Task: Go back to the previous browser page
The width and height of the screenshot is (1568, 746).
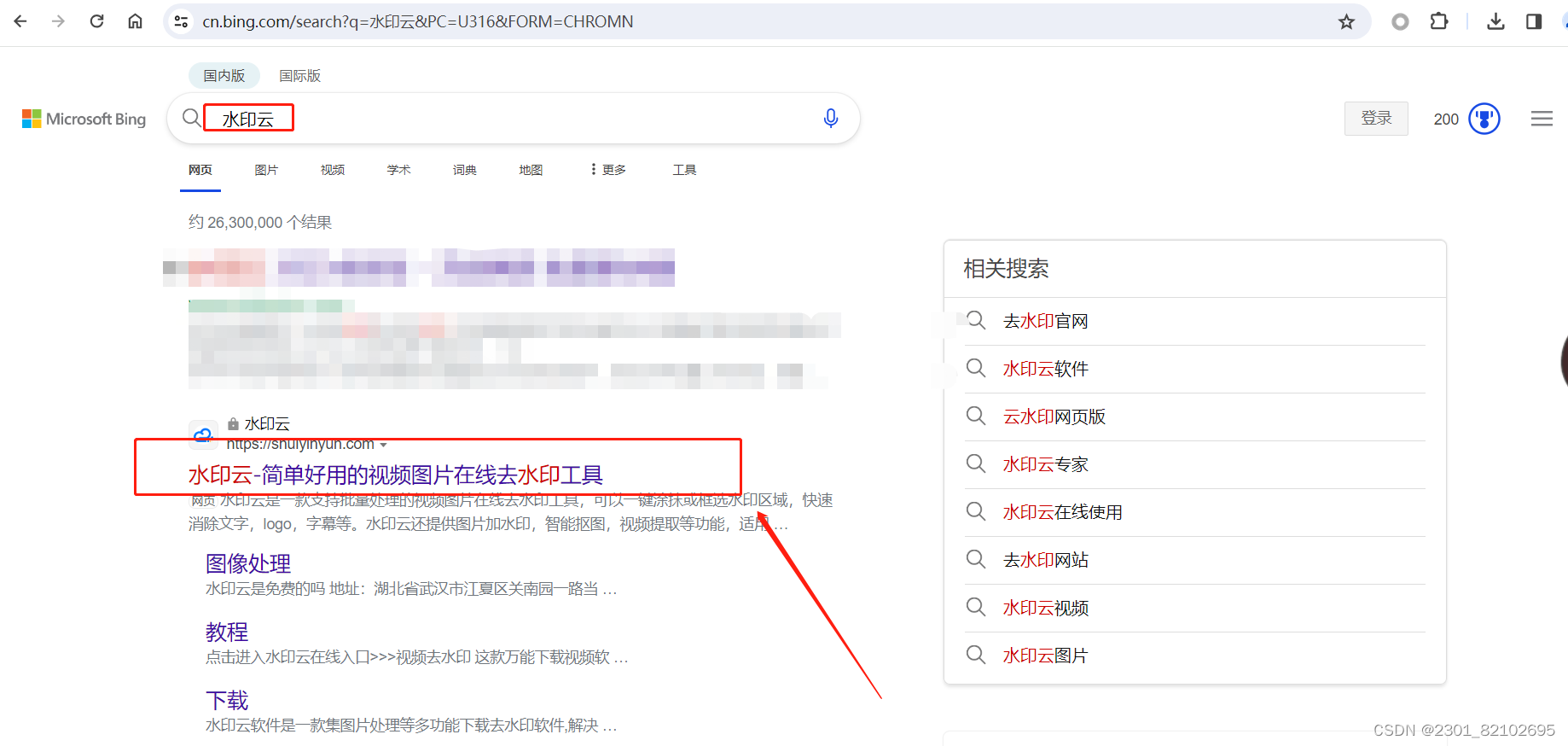Action: click(x=20, y=21)
